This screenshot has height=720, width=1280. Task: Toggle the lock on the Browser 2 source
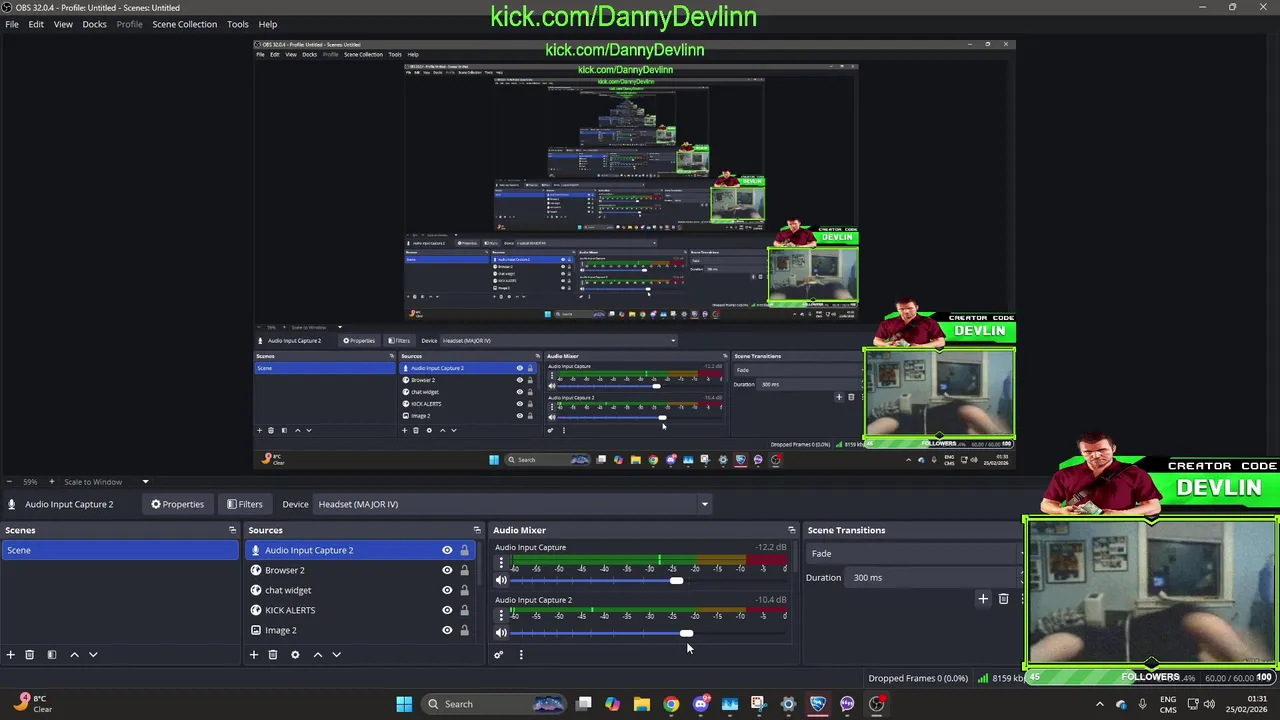(464, 570)
